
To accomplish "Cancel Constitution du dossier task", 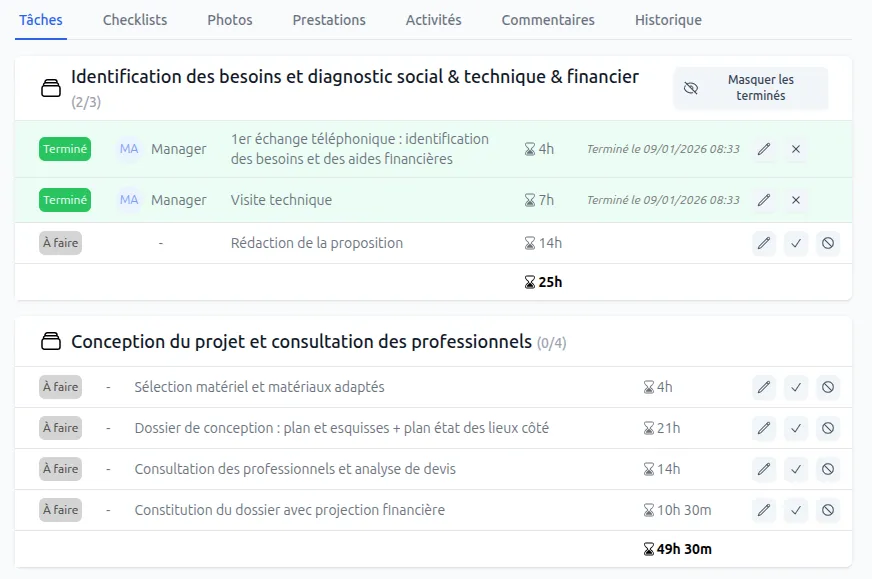I will point(827,510).
